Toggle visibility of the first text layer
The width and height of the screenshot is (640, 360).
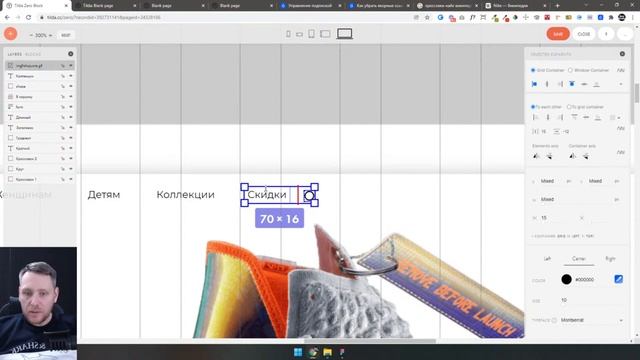(x=71, y=76)
